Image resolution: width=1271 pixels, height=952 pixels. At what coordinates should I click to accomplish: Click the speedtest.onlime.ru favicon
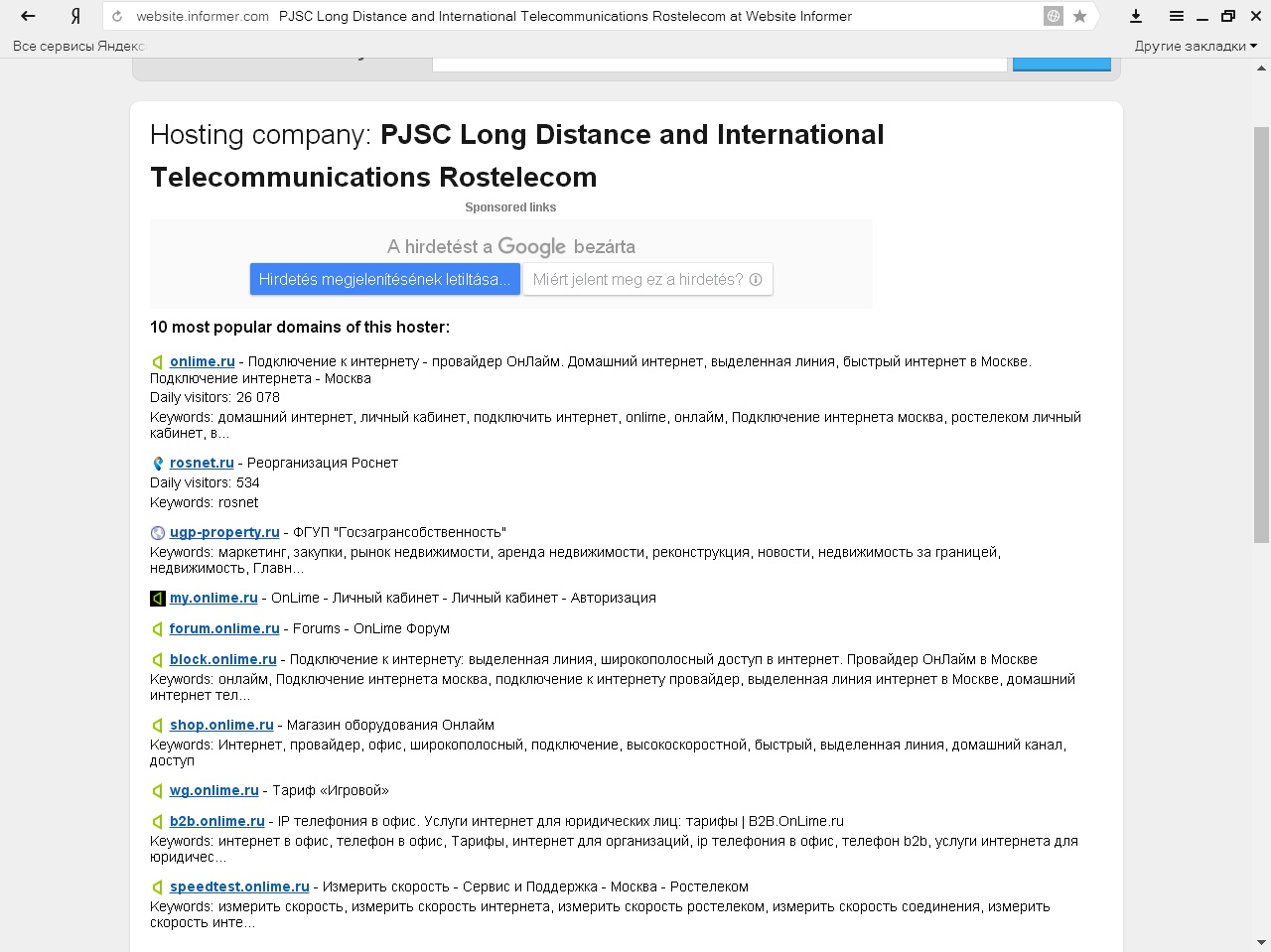click(157, 887)
